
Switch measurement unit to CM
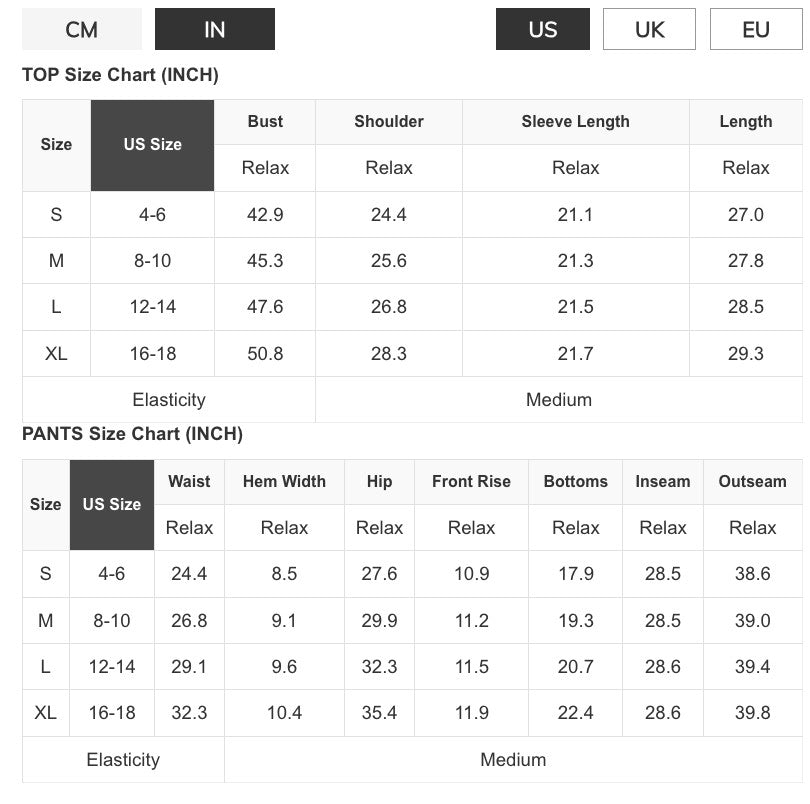(82, 29)
